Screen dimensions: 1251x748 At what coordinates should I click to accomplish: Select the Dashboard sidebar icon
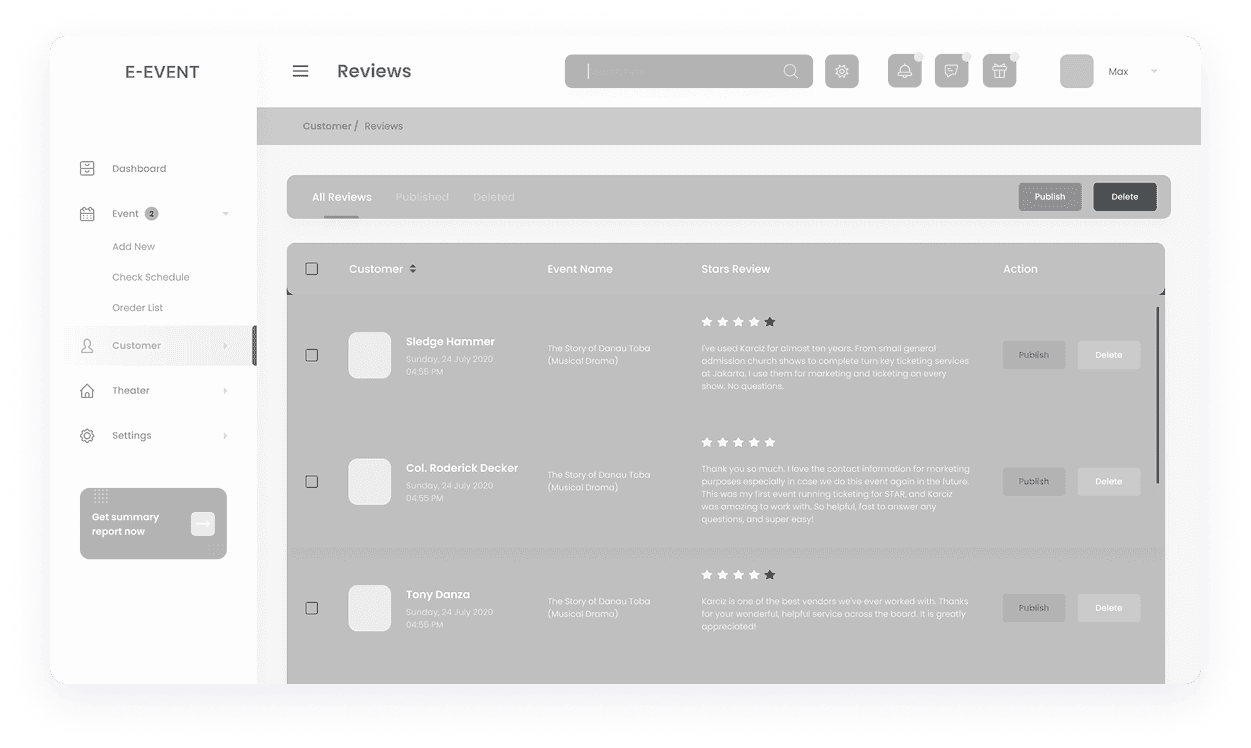(85, 168)
